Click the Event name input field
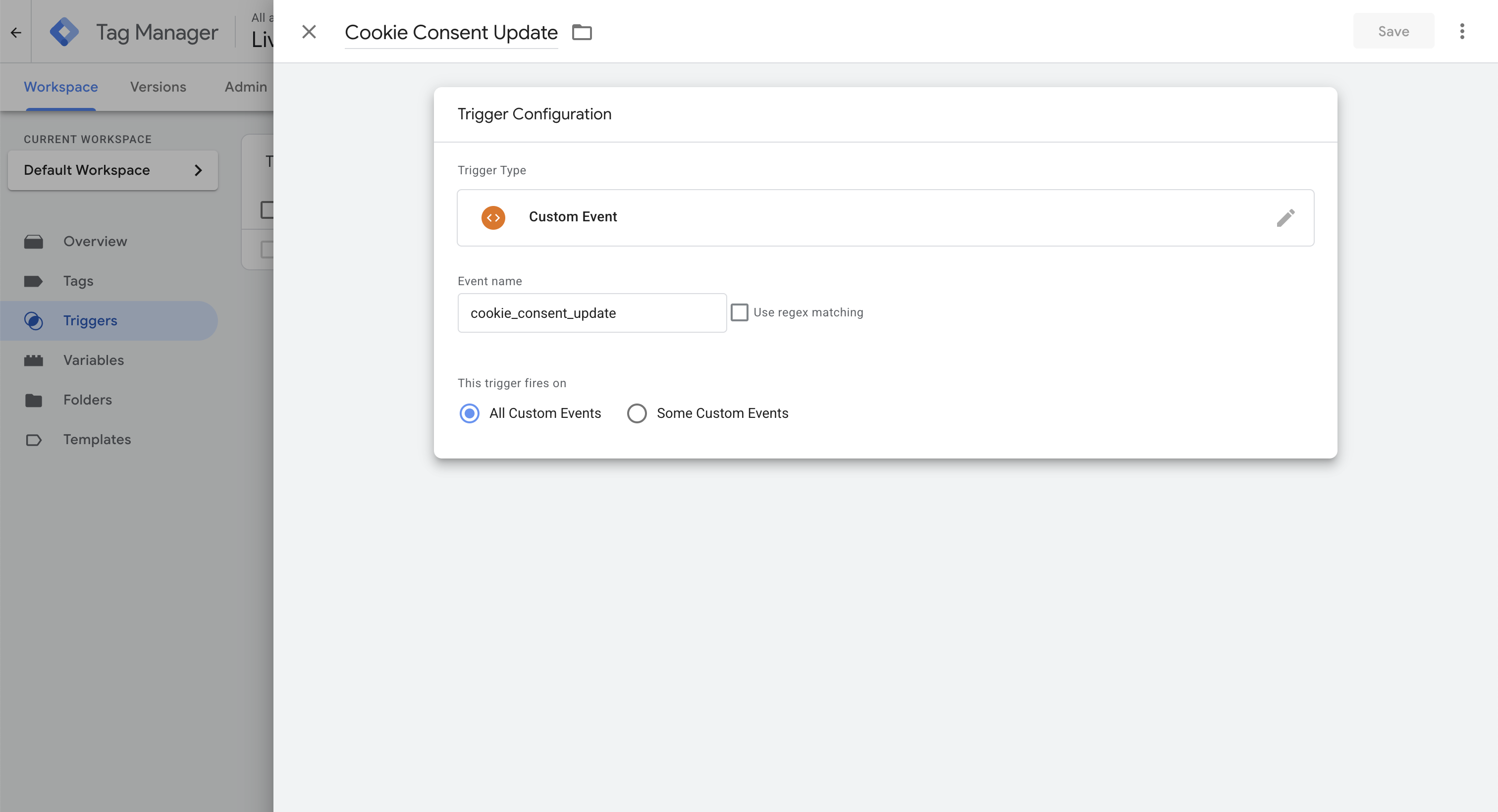 (592, 313)
